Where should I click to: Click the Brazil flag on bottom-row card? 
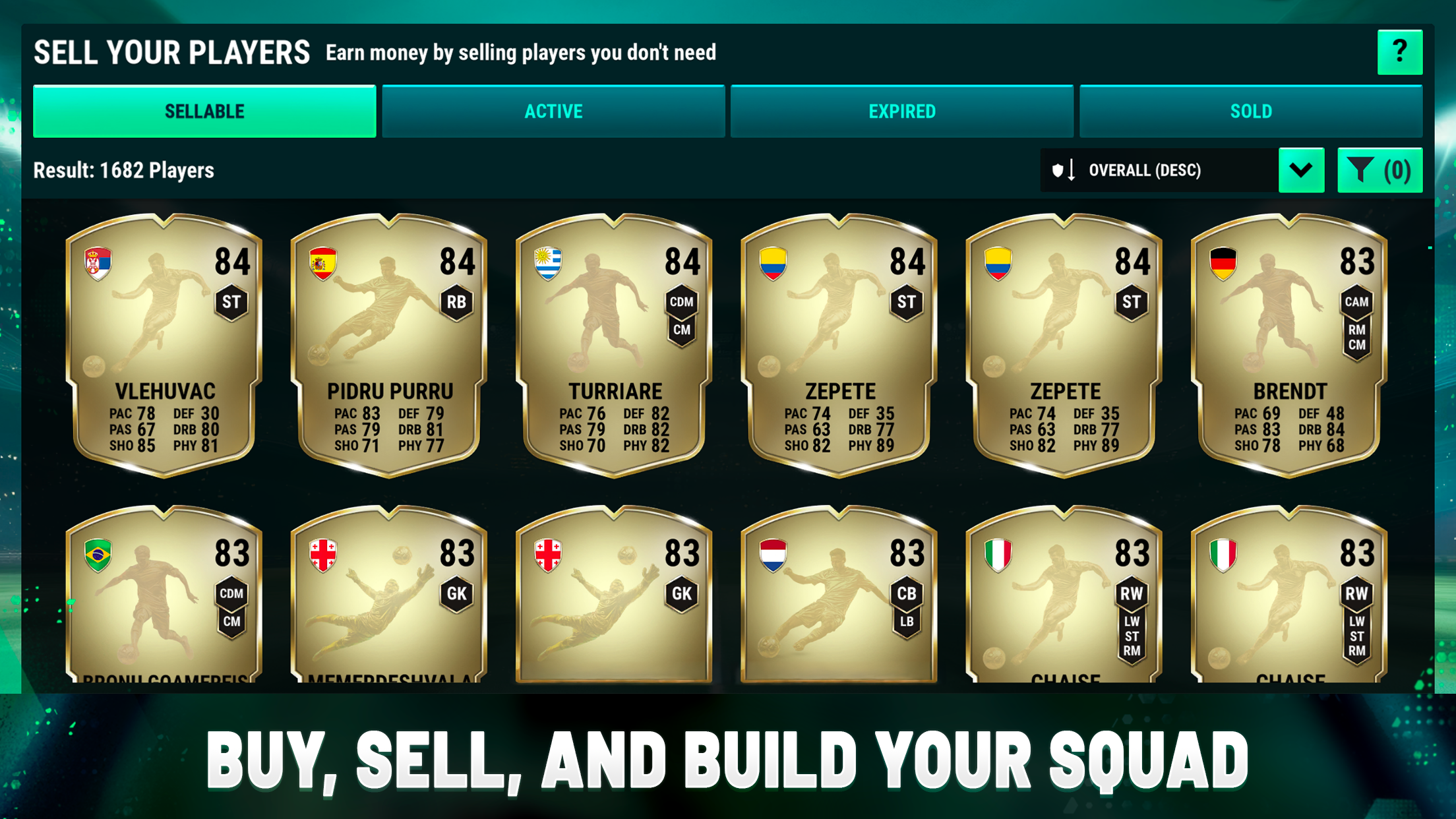[x=98, y=555]
